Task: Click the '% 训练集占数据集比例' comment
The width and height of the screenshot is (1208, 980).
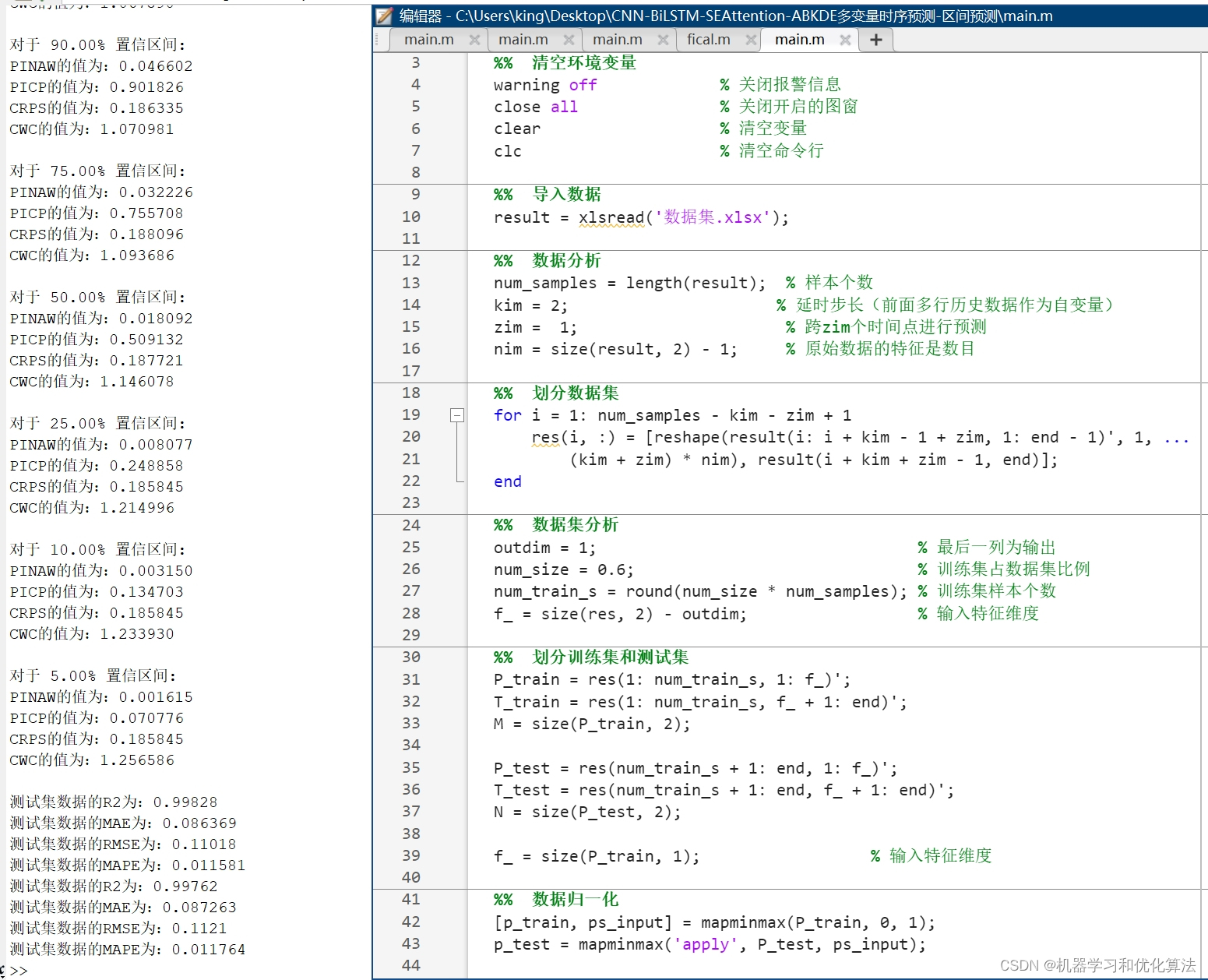Action: coord(1004,569)
